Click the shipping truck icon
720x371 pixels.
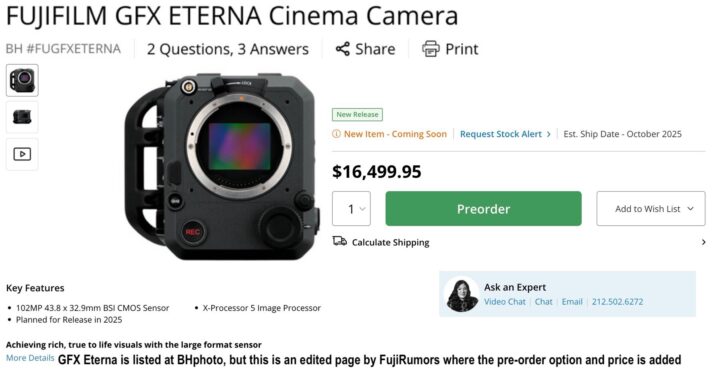click(x=340, y=242)
